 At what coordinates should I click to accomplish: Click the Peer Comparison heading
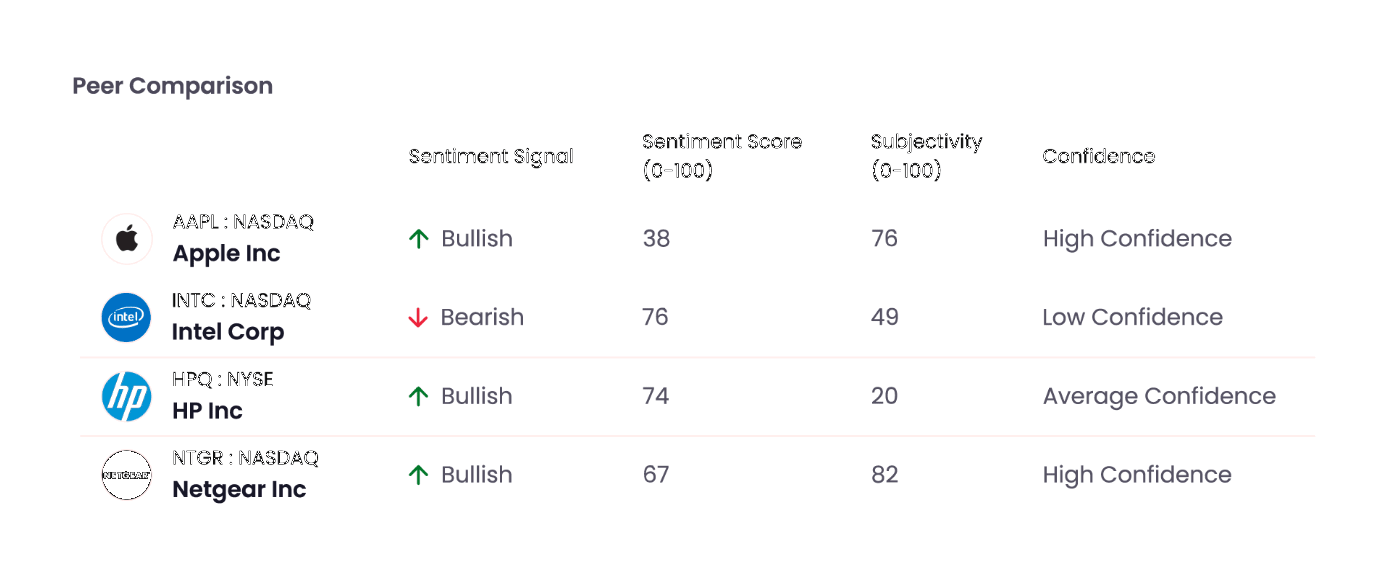[x=172, y=86]
